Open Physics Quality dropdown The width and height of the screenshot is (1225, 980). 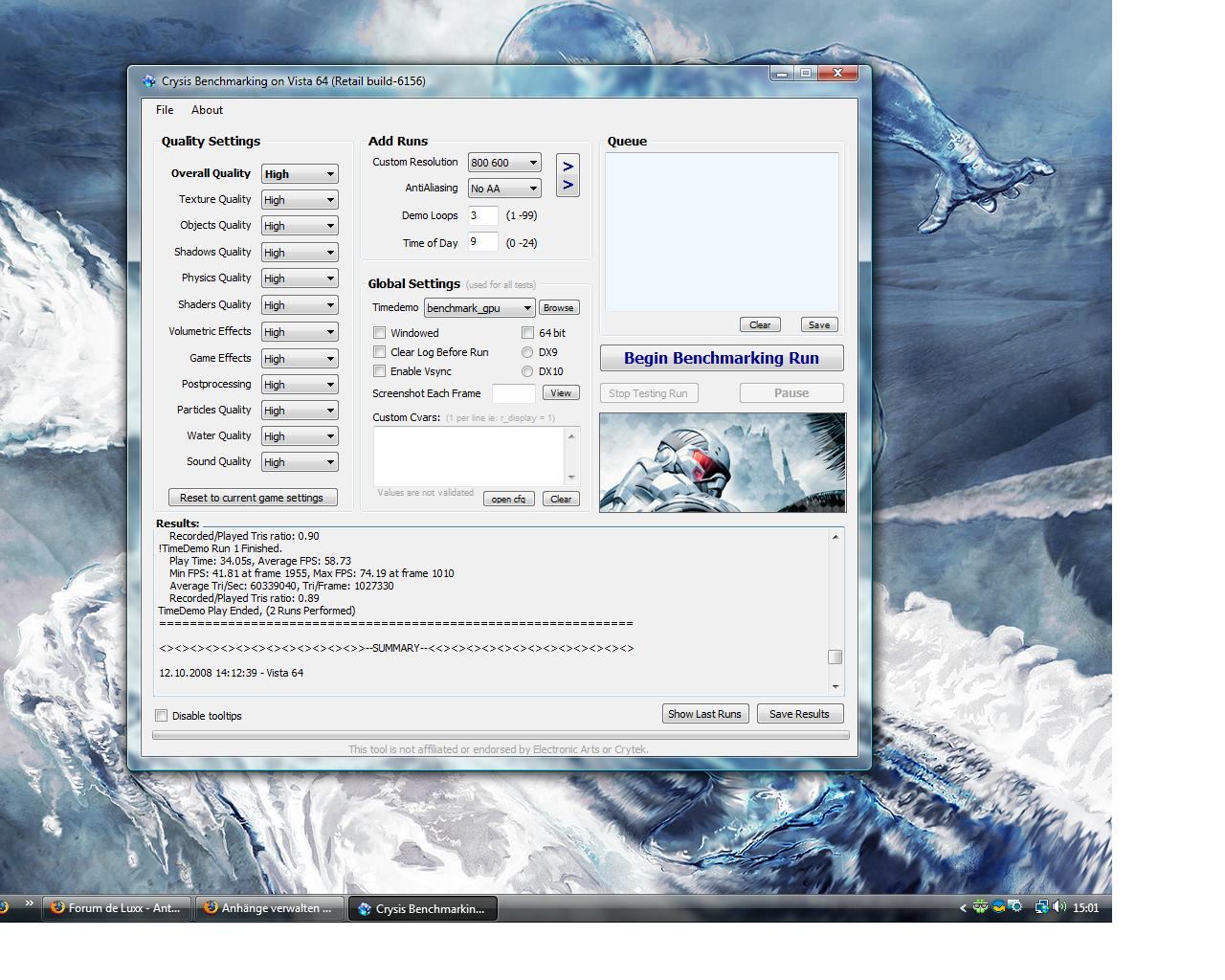[300, 278]
